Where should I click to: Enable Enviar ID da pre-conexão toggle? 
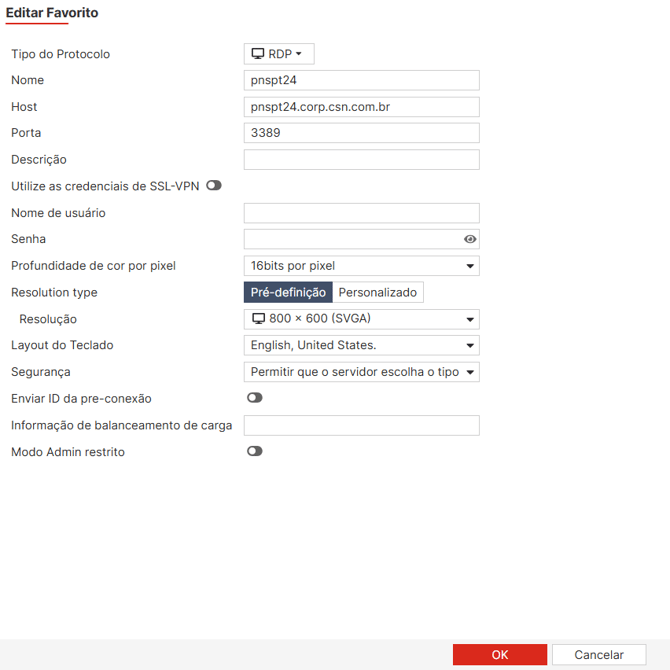click(255, 398)
